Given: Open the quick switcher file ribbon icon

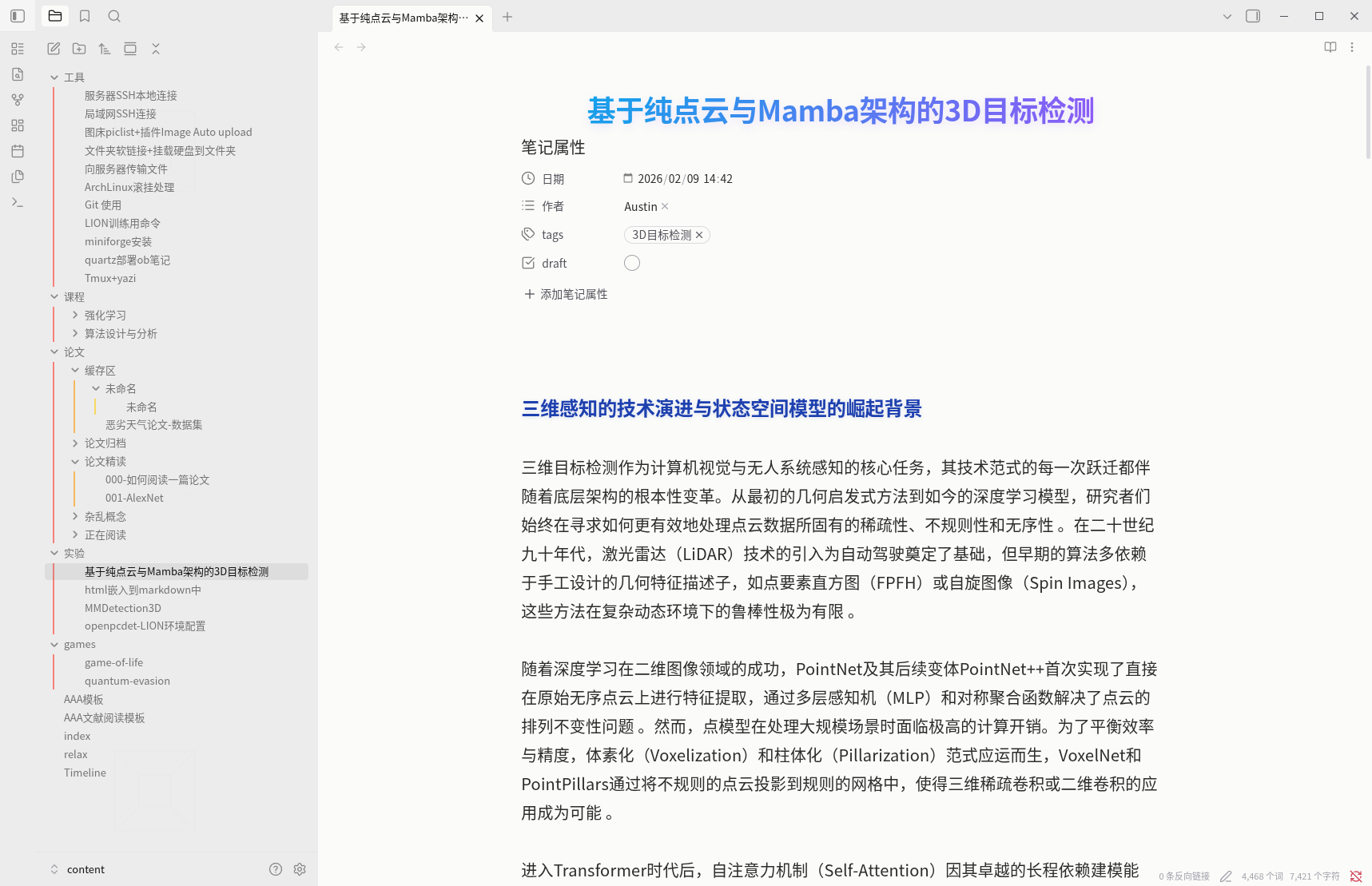Looking at the screenshot, I should (18, 74).
